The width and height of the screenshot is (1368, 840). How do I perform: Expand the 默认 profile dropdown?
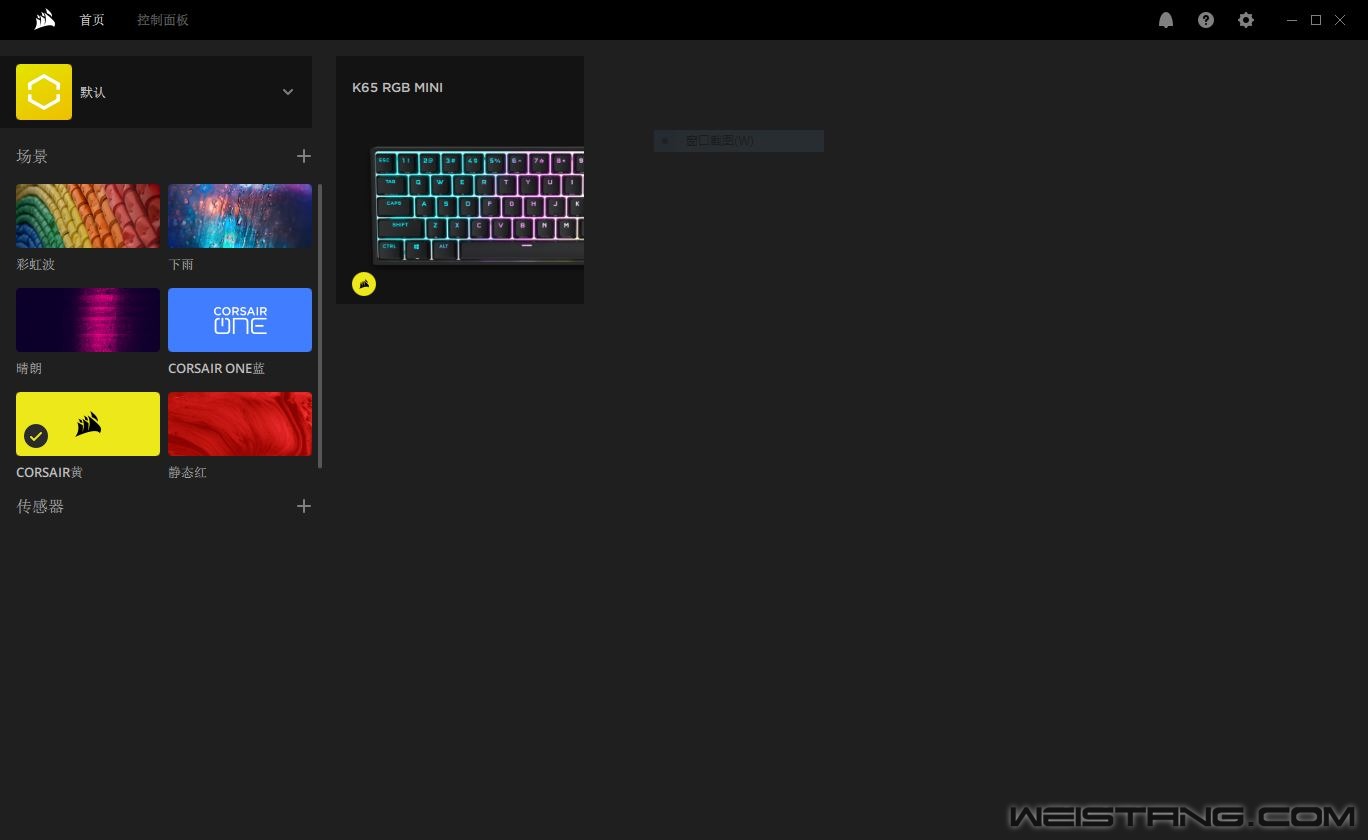coord(288,92)
